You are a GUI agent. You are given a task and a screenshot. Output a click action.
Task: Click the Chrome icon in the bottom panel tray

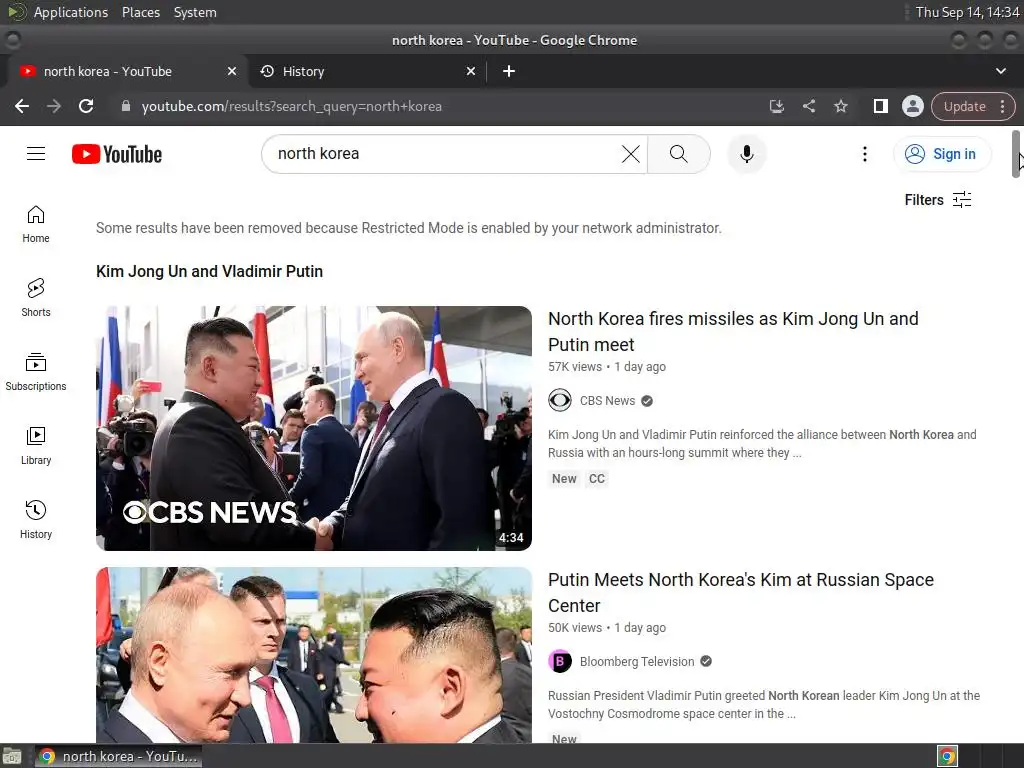(947, 756)
